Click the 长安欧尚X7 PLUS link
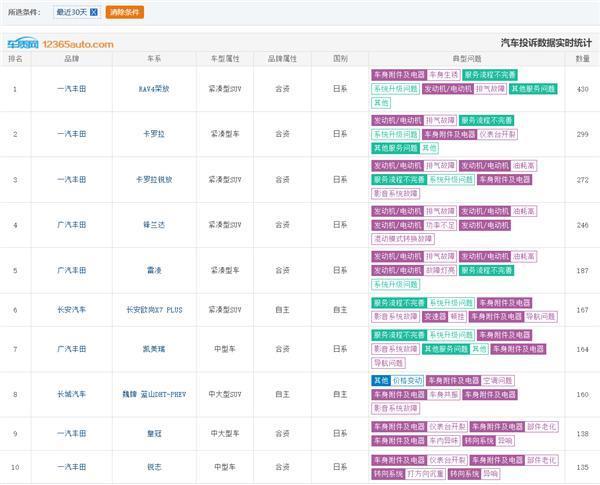 pos(154,309)
